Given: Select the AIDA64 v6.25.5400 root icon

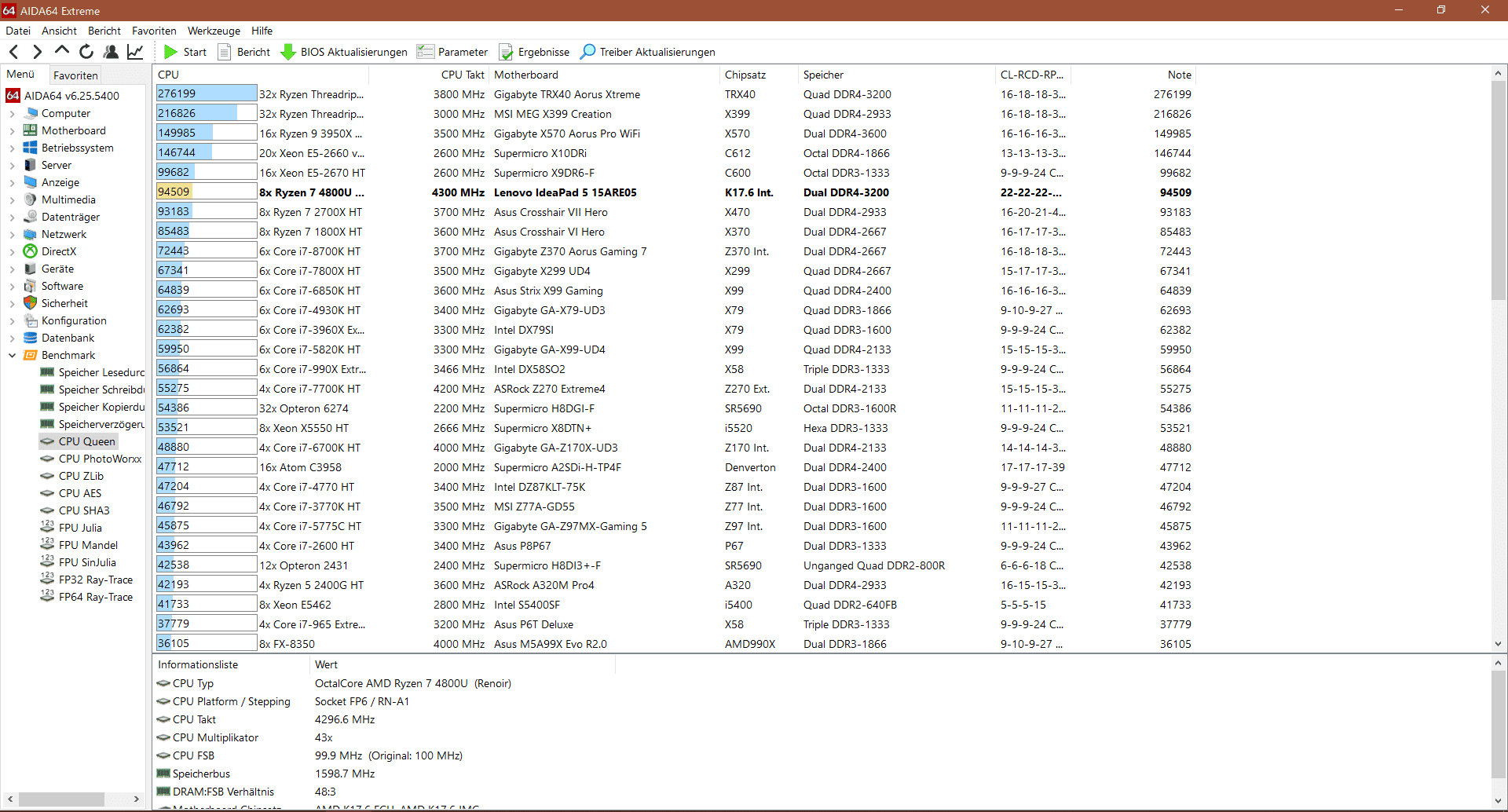Looking at the screenshot, I should pos(13,96).
